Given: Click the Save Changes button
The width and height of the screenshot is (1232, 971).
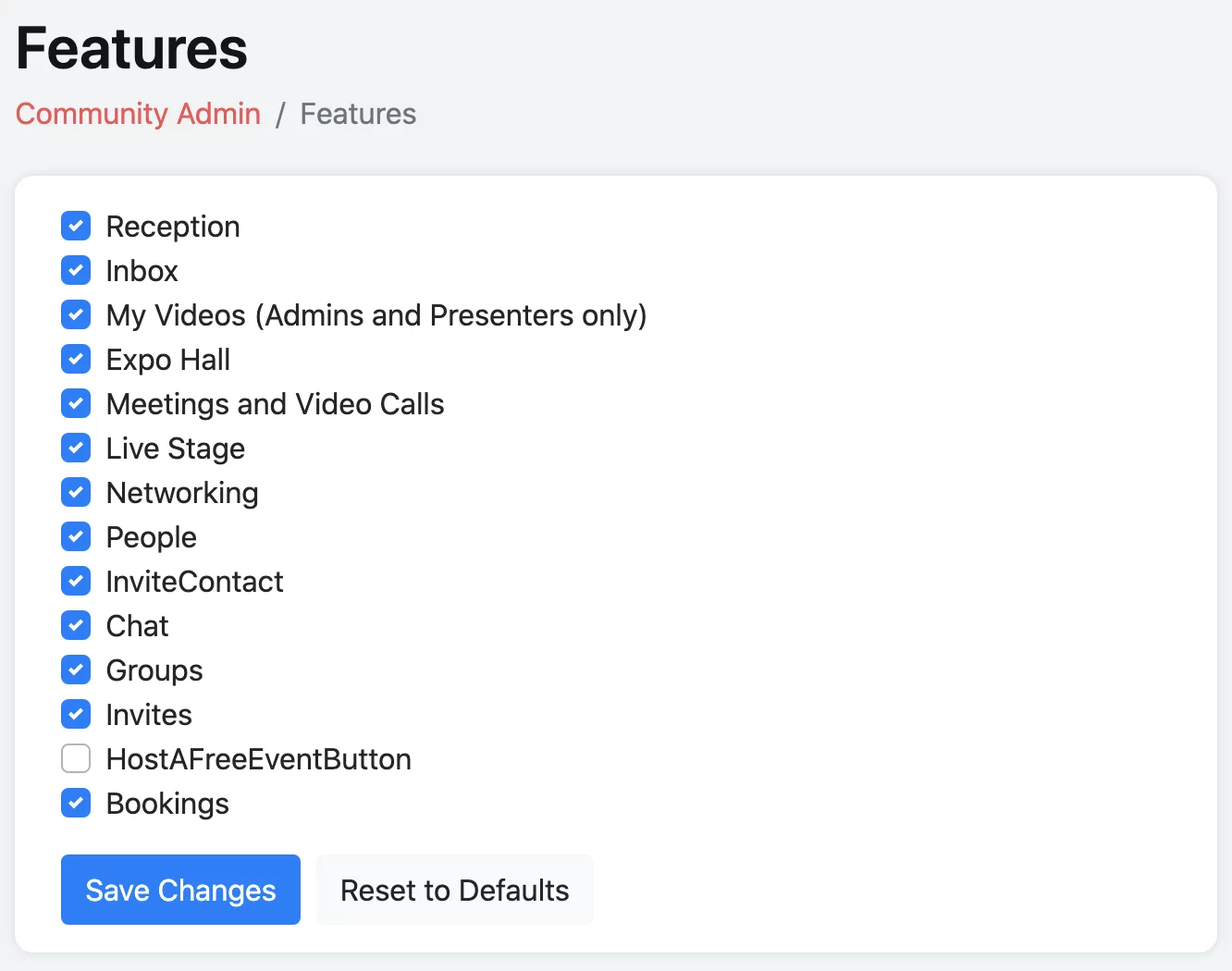Looking at the screenshot, I should pos(180,890).
